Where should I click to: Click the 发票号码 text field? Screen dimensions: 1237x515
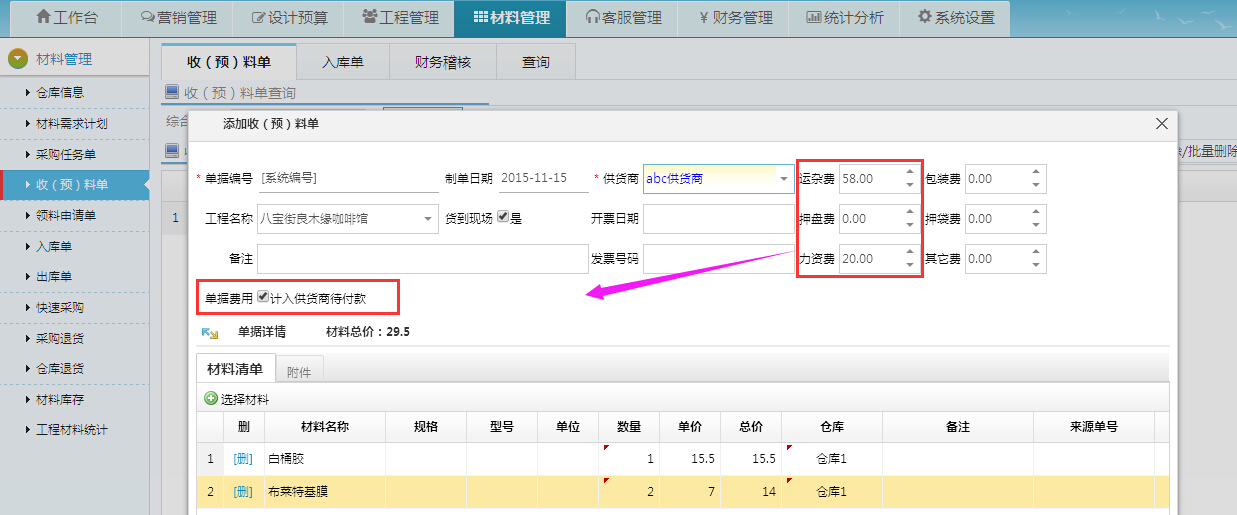tap(718, 259)
